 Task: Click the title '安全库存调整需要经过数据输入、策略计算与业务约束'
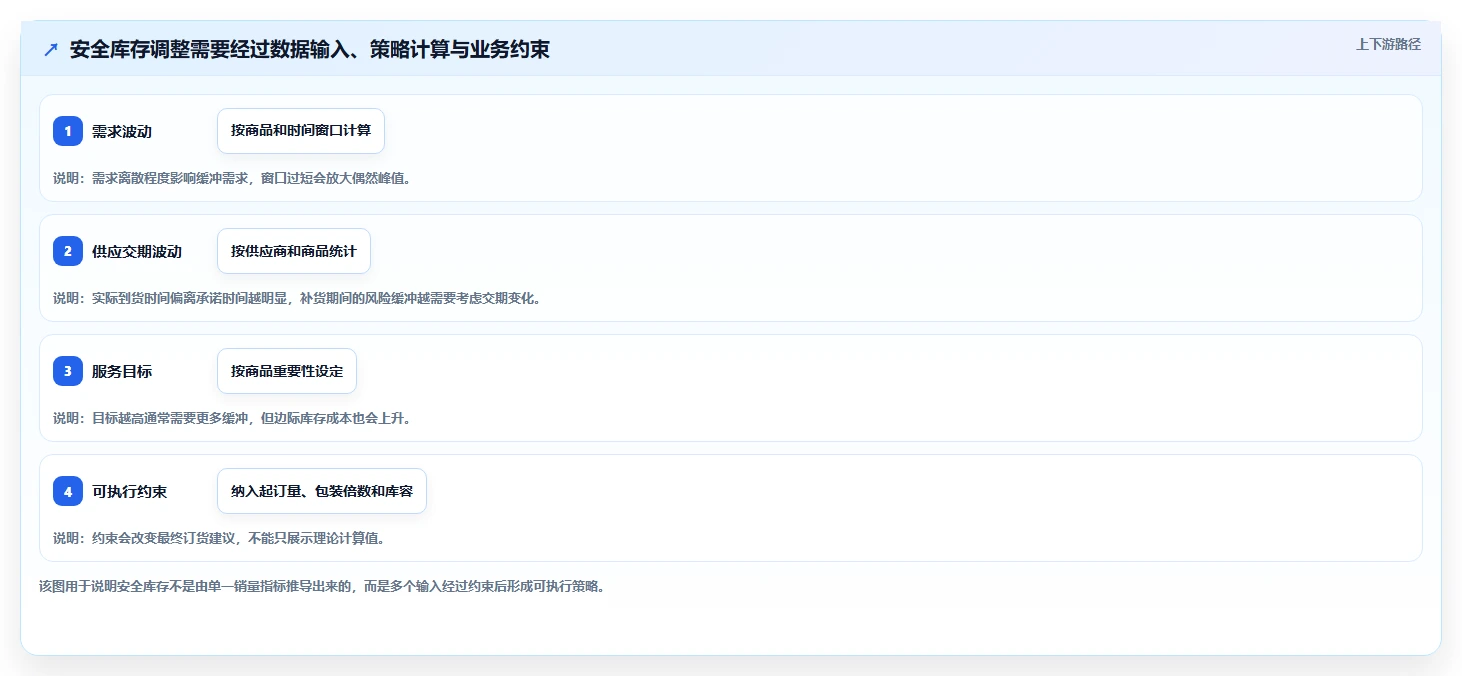click(x=310, y=49)
